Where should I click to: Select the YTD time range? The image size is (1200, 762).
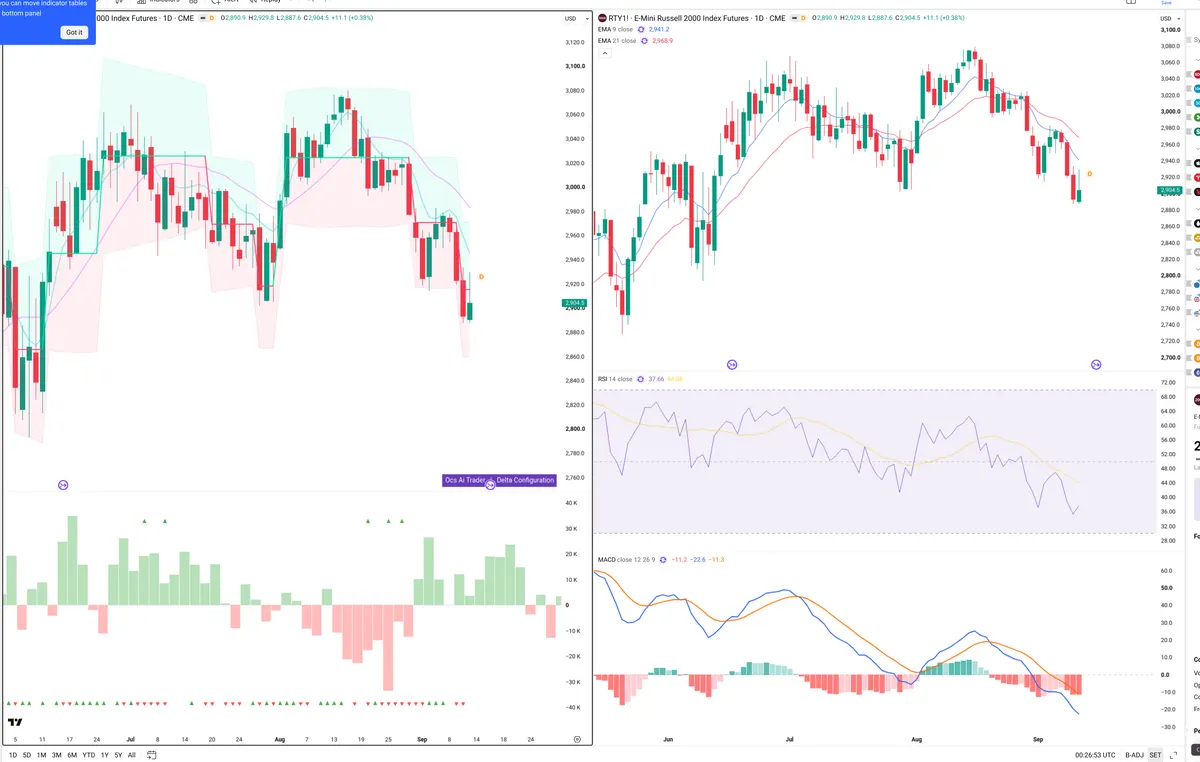coord(89,755)
